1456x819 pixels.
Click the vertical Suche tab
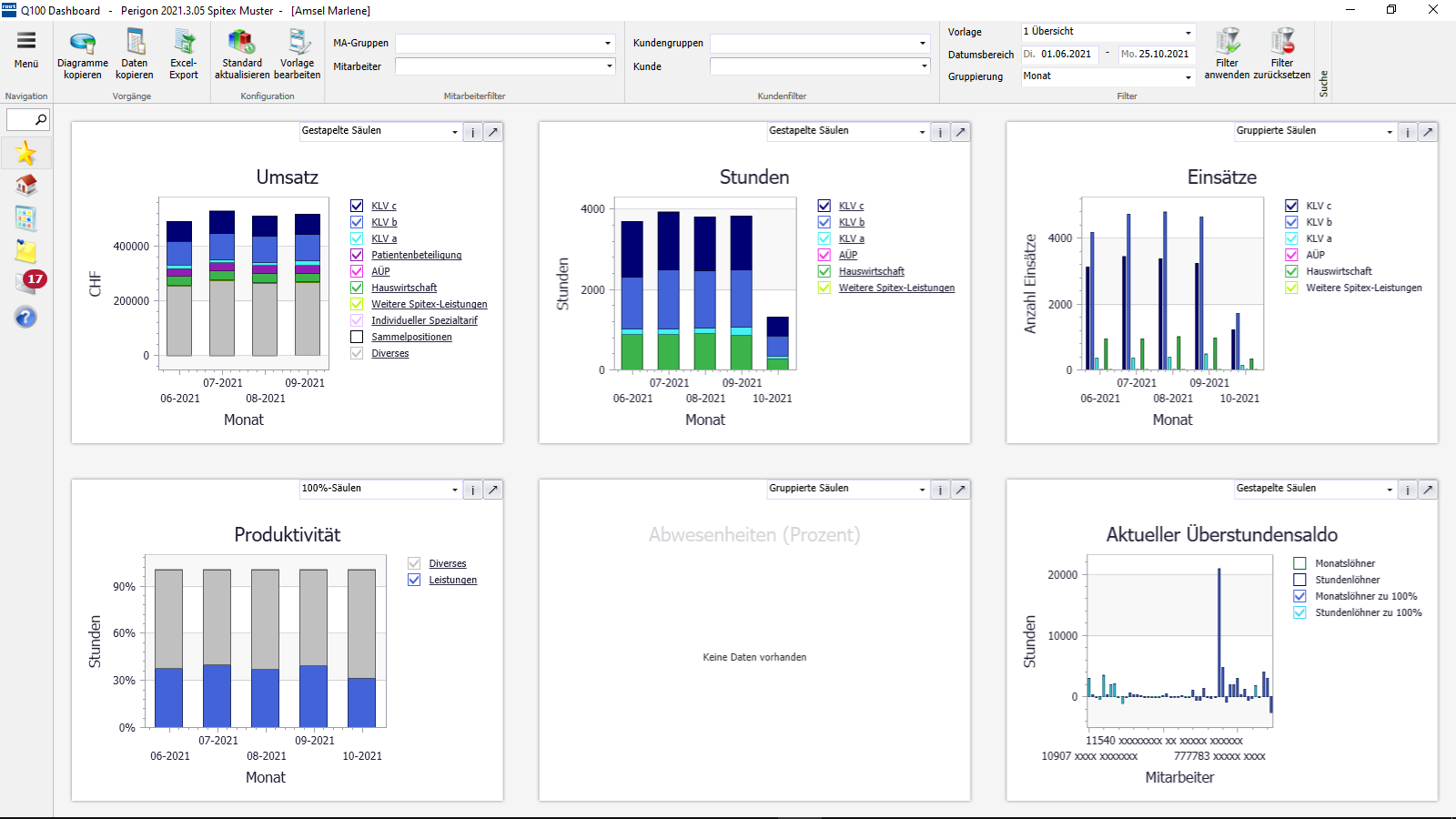(x=1326, y=82)
